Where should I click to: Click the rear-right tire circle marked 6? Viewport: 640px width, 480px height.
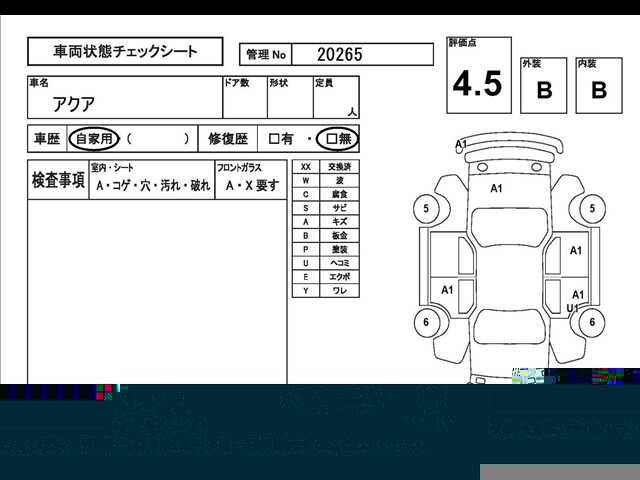(x=593, y=322)
